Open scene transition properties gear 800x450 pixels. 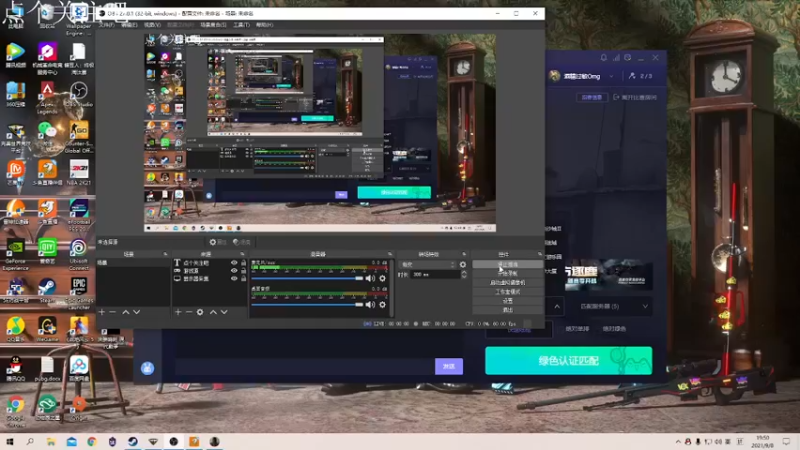tap(463, 264)
